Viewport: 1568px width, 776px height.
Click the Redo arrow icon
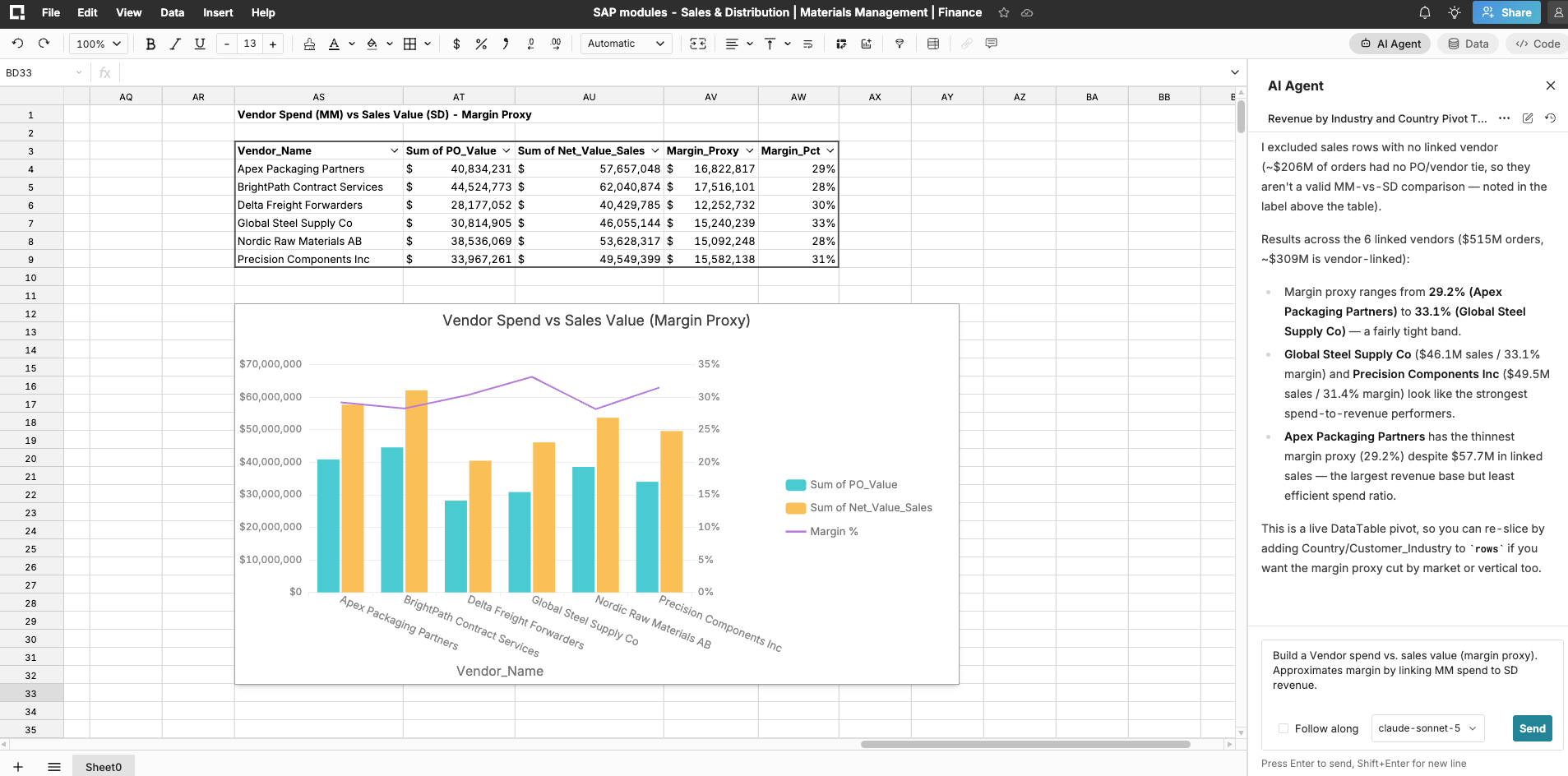tap(44, 44)
